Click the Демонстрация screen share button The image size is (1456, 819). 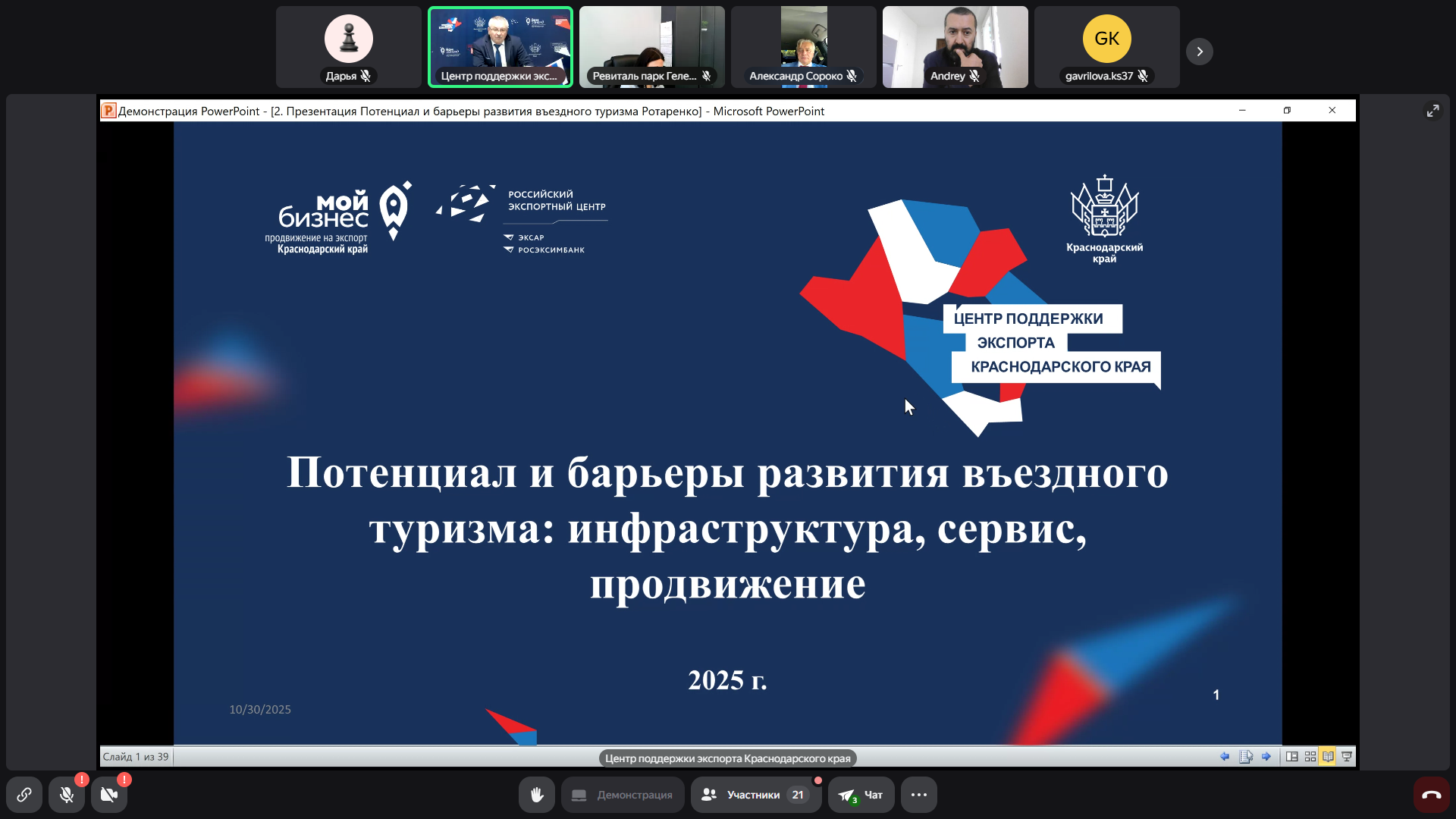point(623,795)
